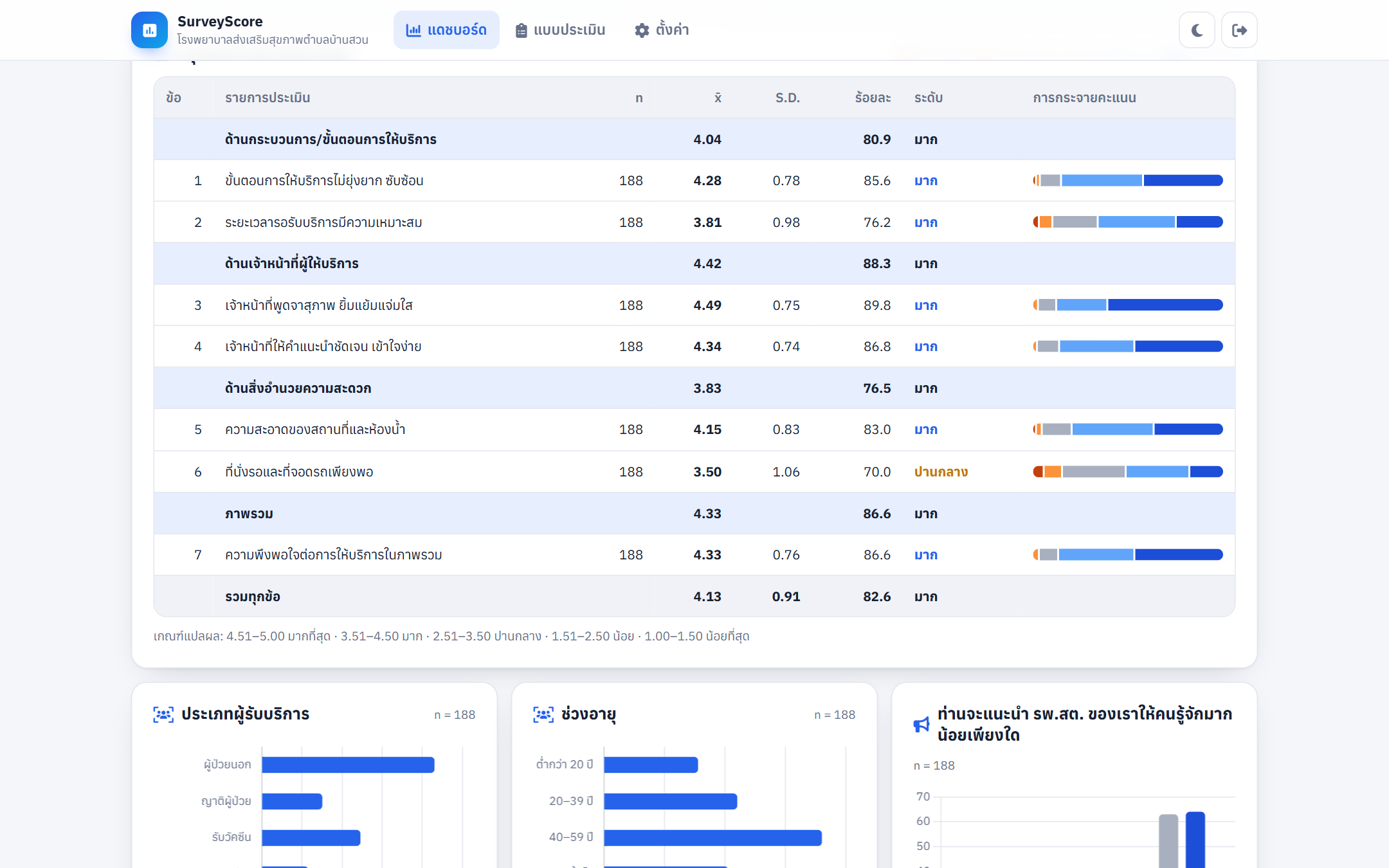Click the 40–59 ปี age bar

coord(713,838)
